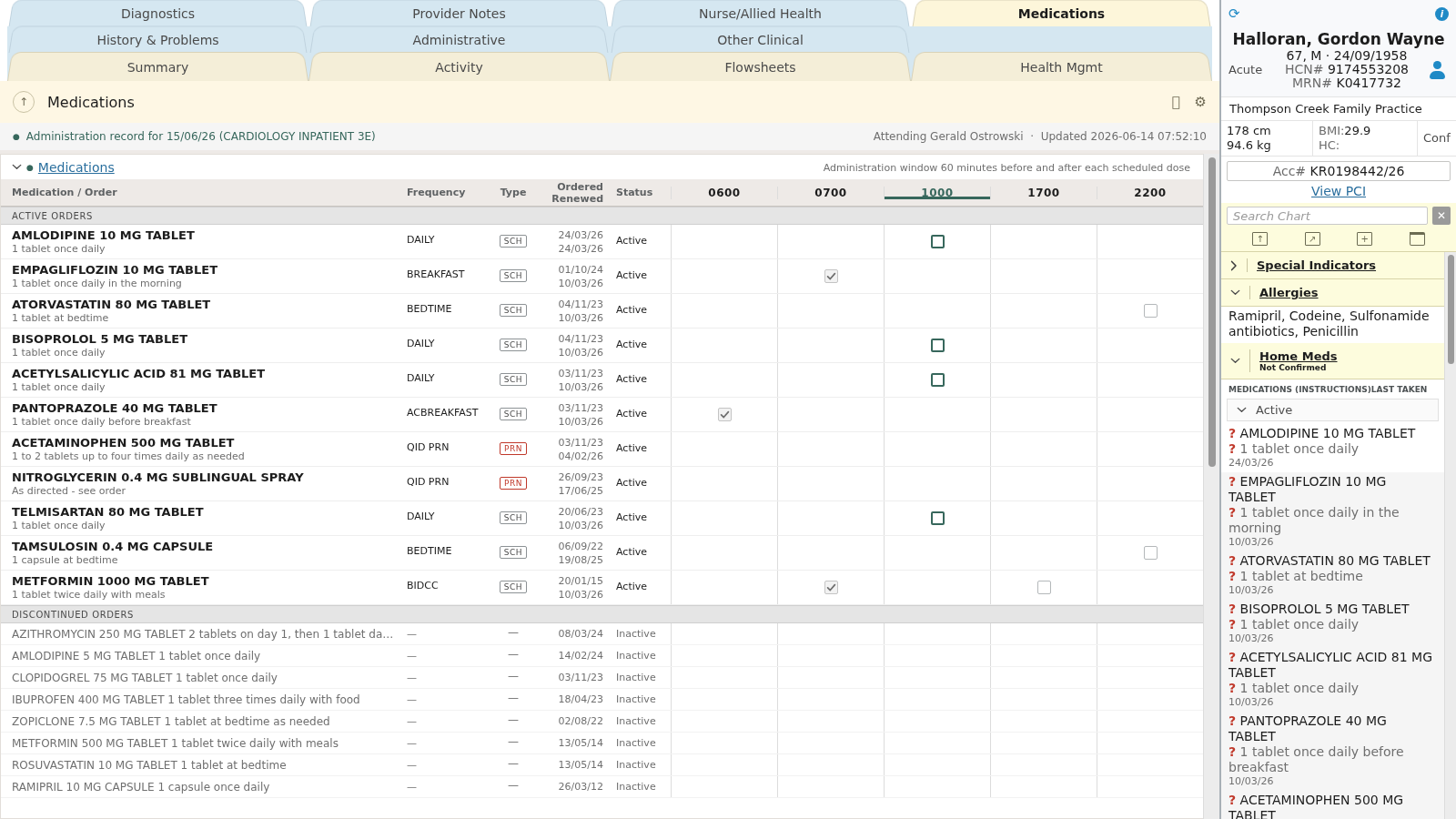
Task: Click the PRN badge on the Acetaminophen 500 mg row
Action: click(x=513, y=449)
